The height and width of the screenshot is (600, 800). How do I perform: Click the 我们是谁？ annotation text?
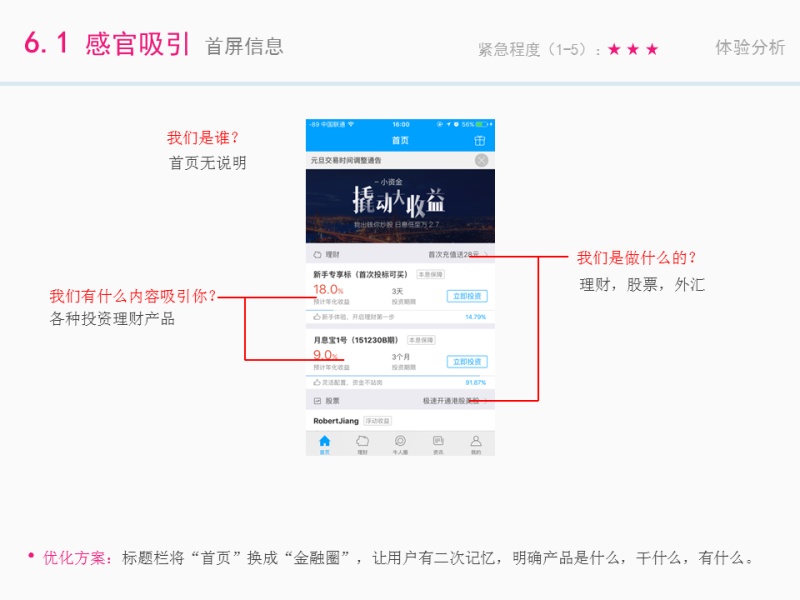click(x=203, y=138)
